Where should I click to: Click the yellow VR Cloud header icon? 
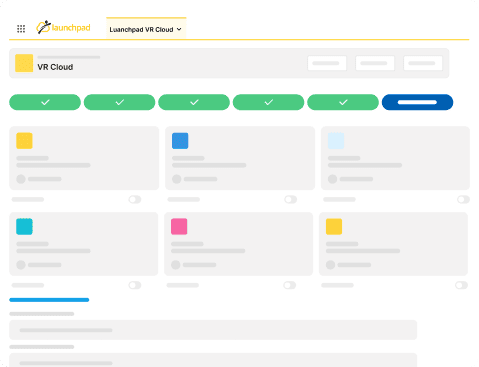coord(24,63)
